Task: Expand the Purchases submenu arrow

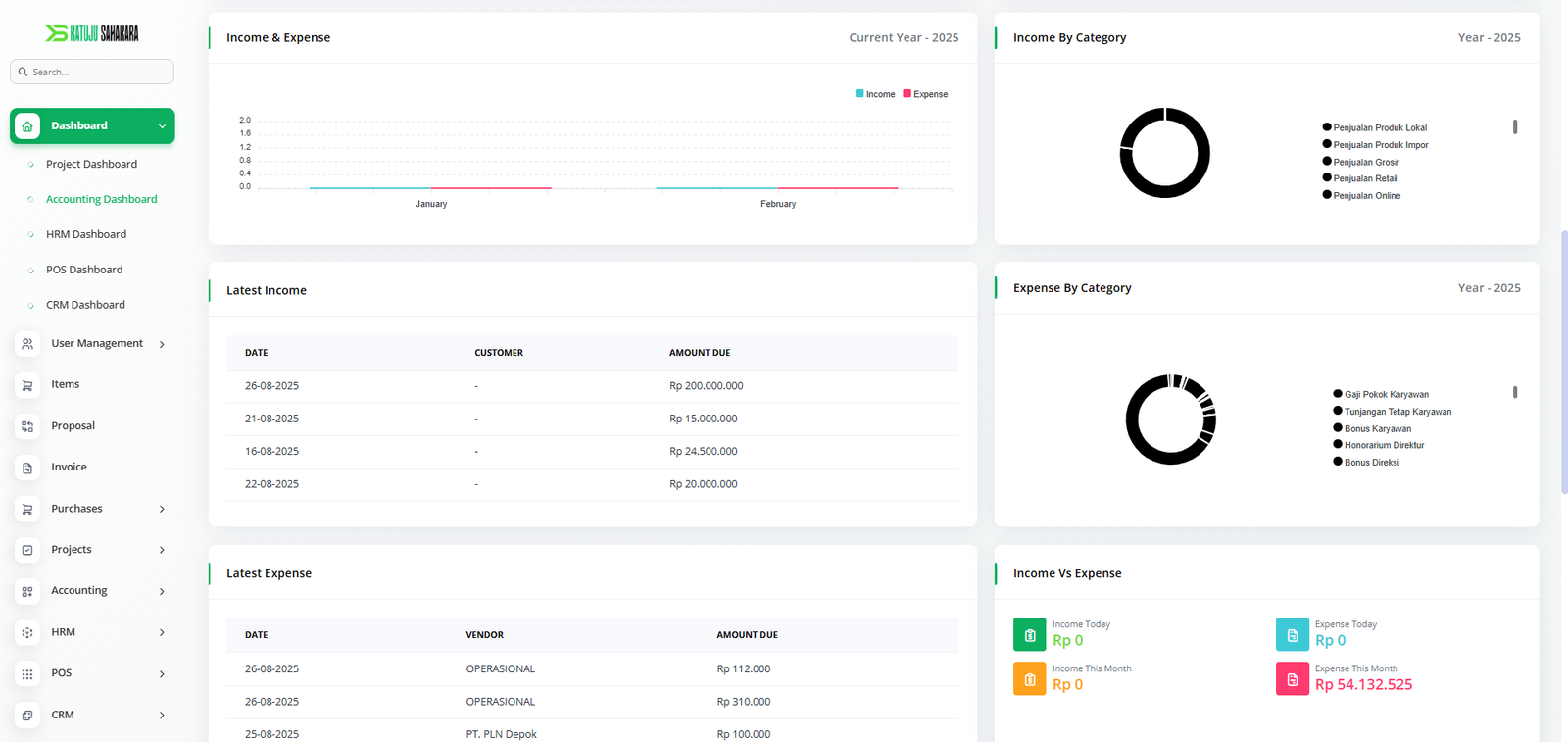Action: click(162, 509)
